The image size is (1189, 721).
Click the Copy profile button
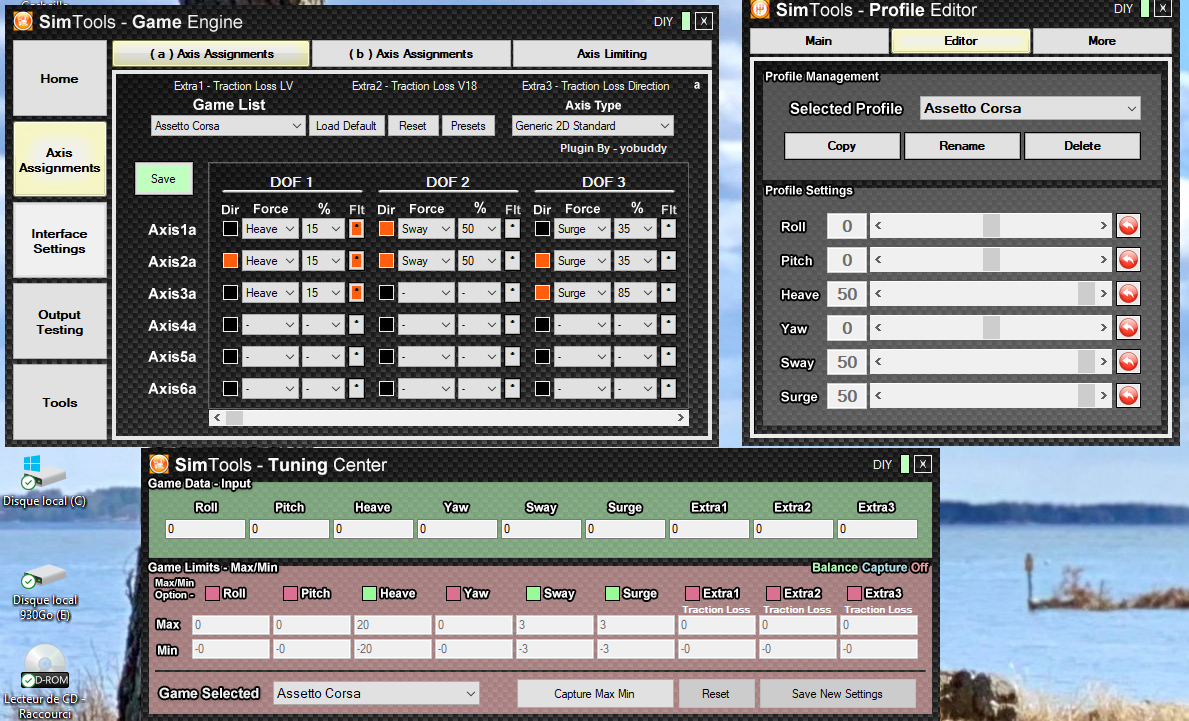pos(842,146)
